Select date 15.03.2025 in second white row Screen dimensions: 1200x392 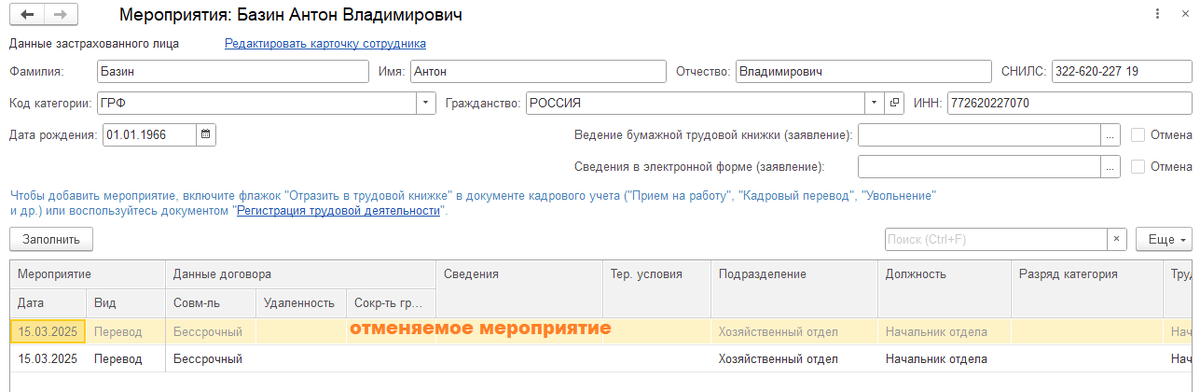pyautogui.click(x=48, y=358)
